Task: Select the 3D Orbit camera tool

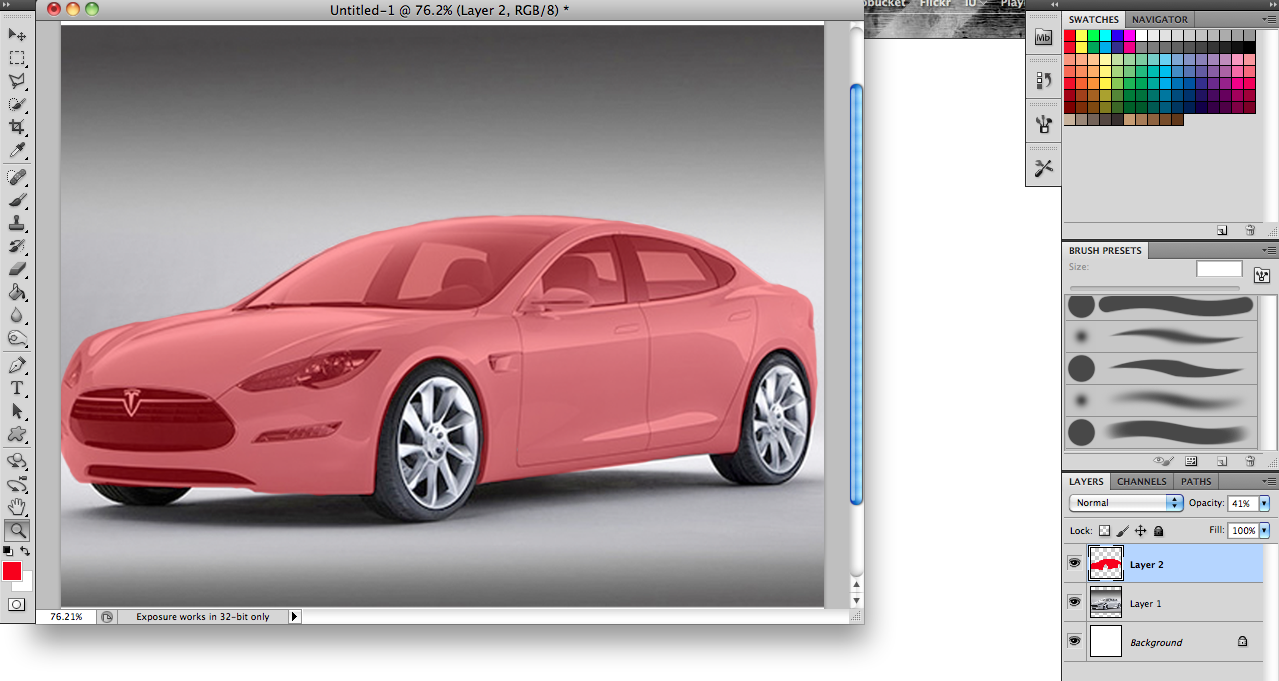Action: tap(17, 484)
